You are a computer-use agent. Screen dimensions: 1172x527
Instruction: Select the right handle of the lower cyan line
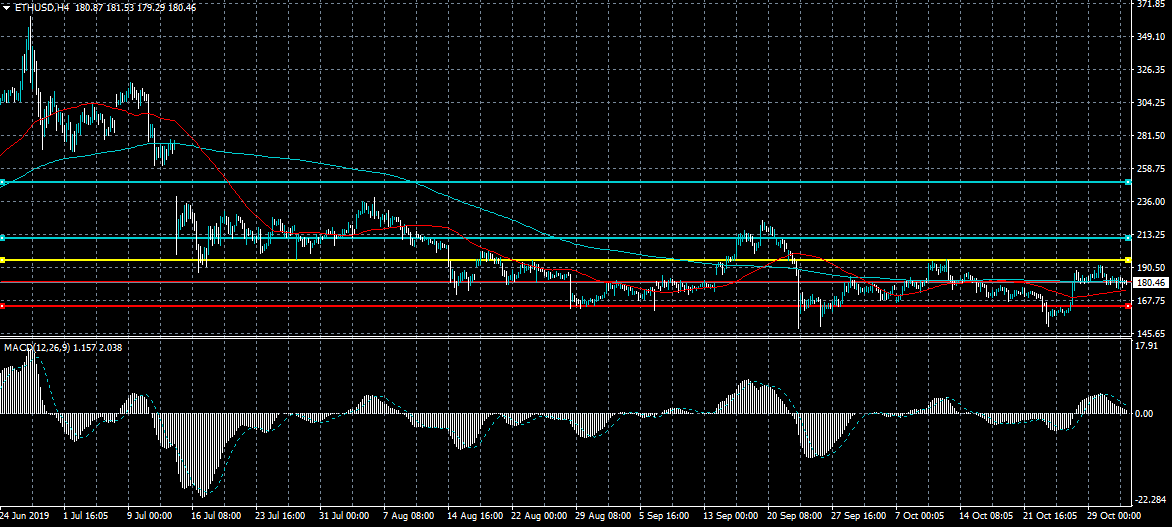pos(1127,238)
